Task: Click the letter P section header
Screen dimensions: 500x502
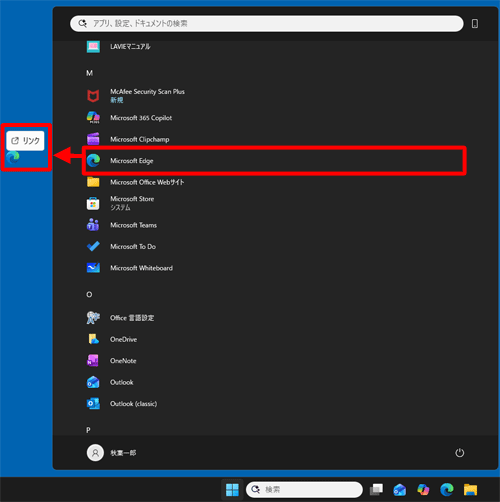Action: tap(88, 430)
